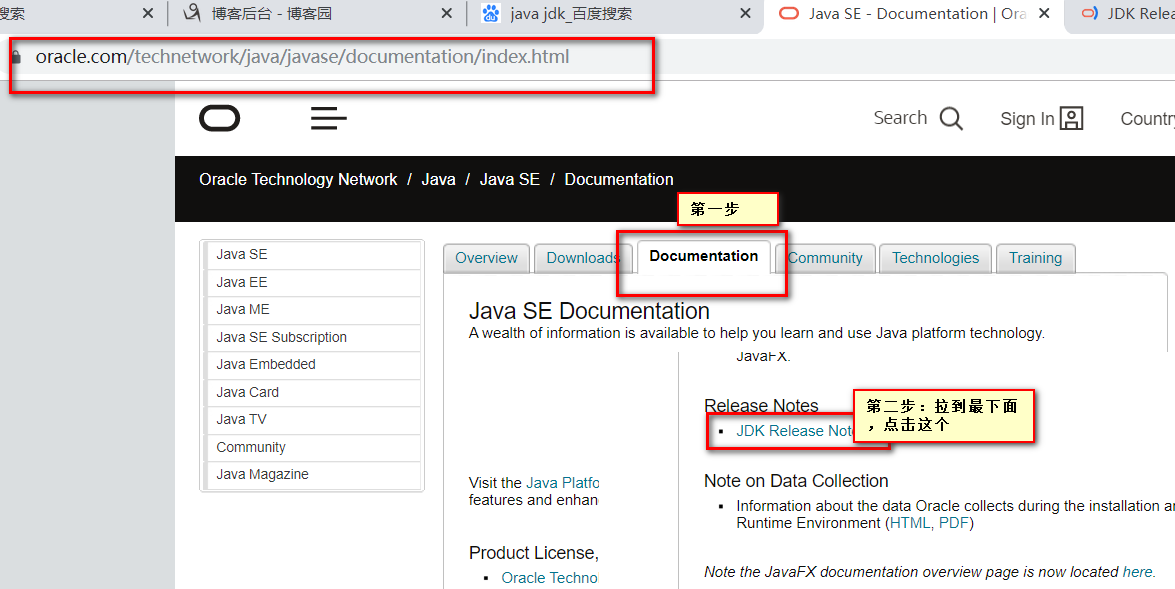Screen dimensions: 1175x589
Task: Click the Java SE Documentation heading
Action: tap(589, 311)
